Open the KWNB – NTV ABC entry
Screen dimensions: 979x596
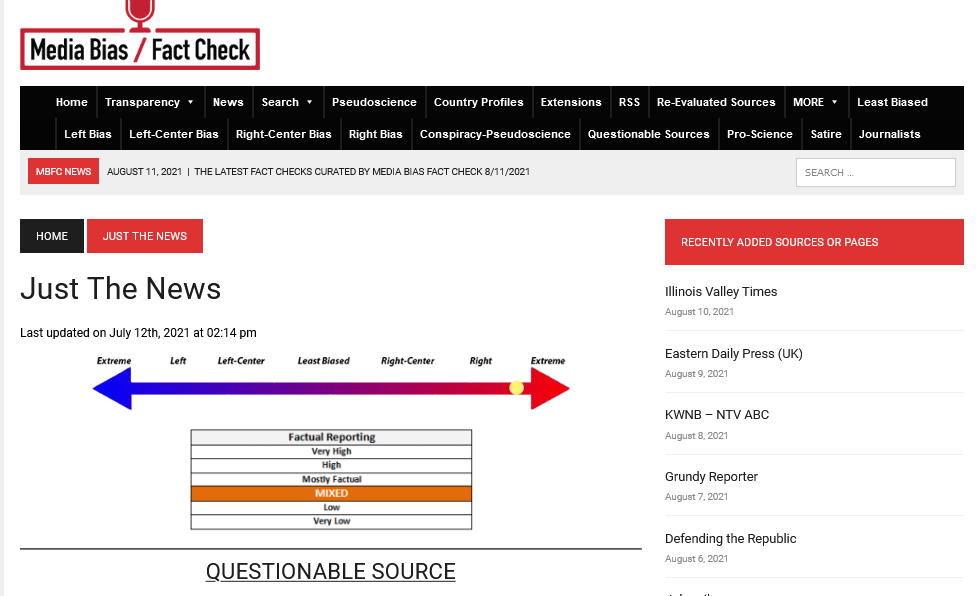(717, 415)
